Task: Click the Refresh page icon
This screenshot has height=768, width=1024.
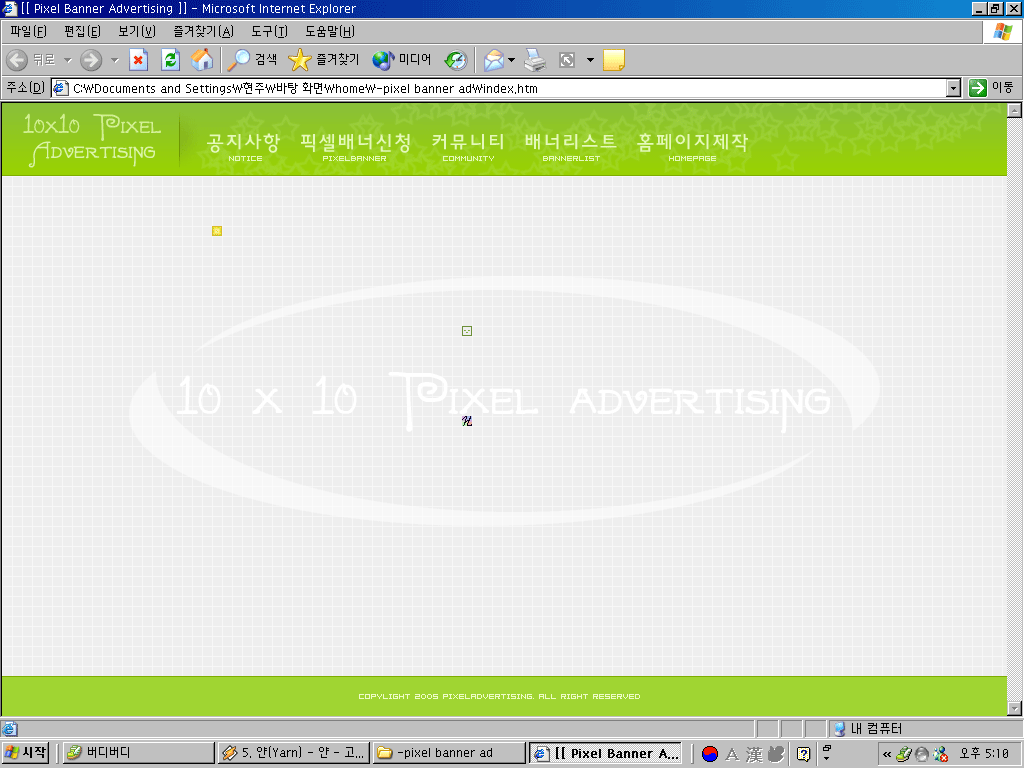Action: point(170,60)
